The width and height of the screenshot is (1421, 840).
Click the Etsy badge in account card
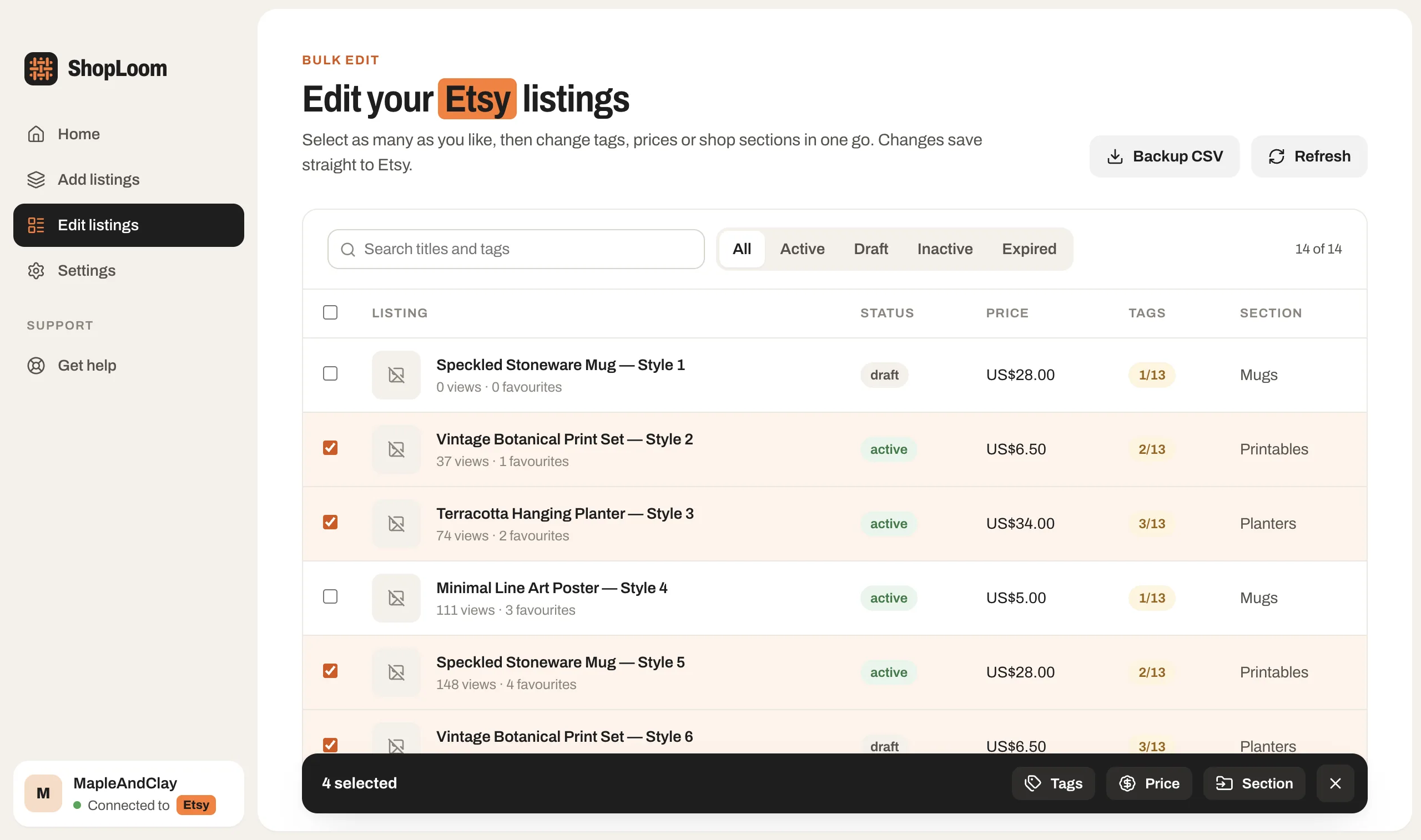196,805
